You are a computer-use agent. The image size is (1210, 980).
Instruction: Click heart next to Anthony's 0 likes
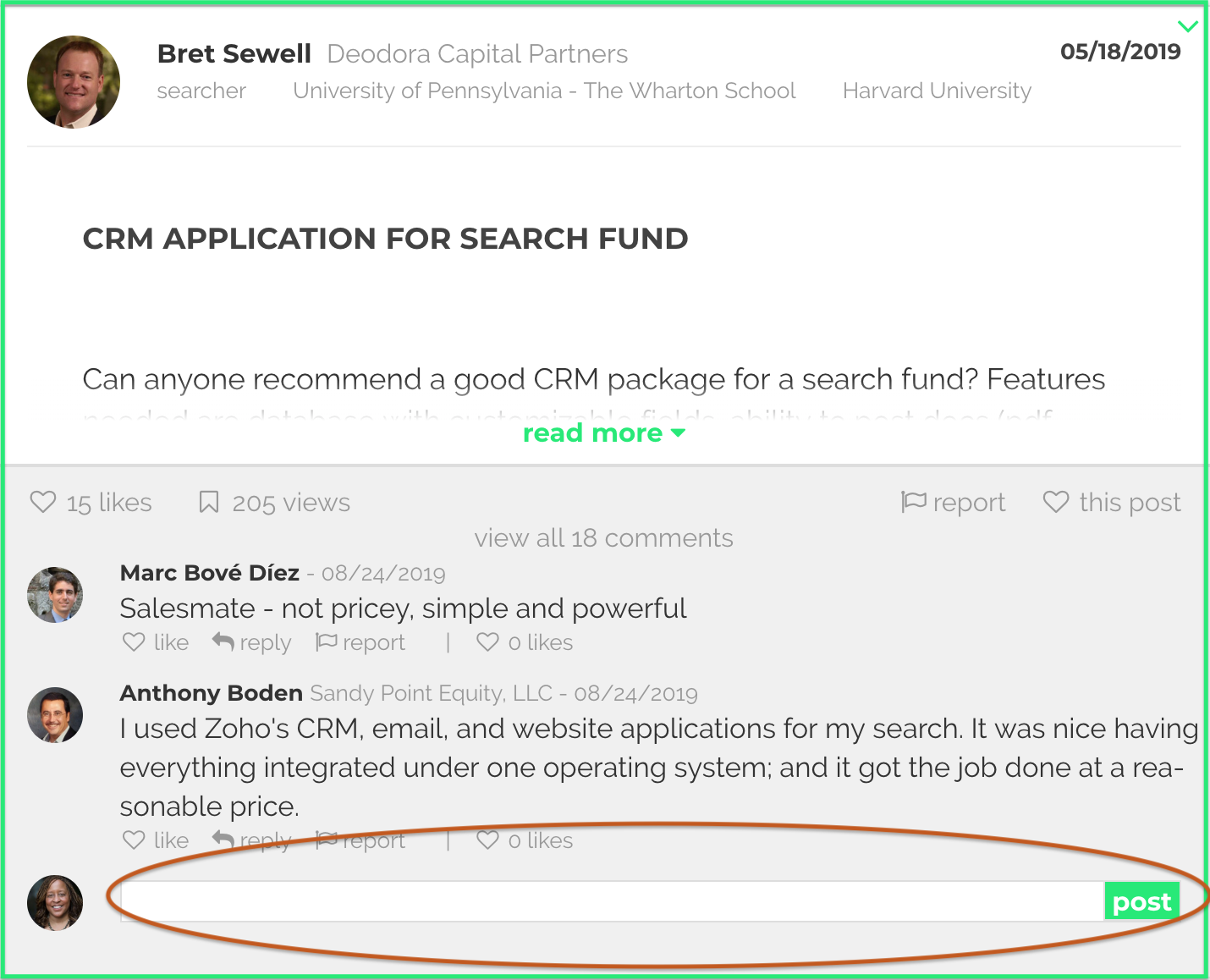(x=487, y=840)
